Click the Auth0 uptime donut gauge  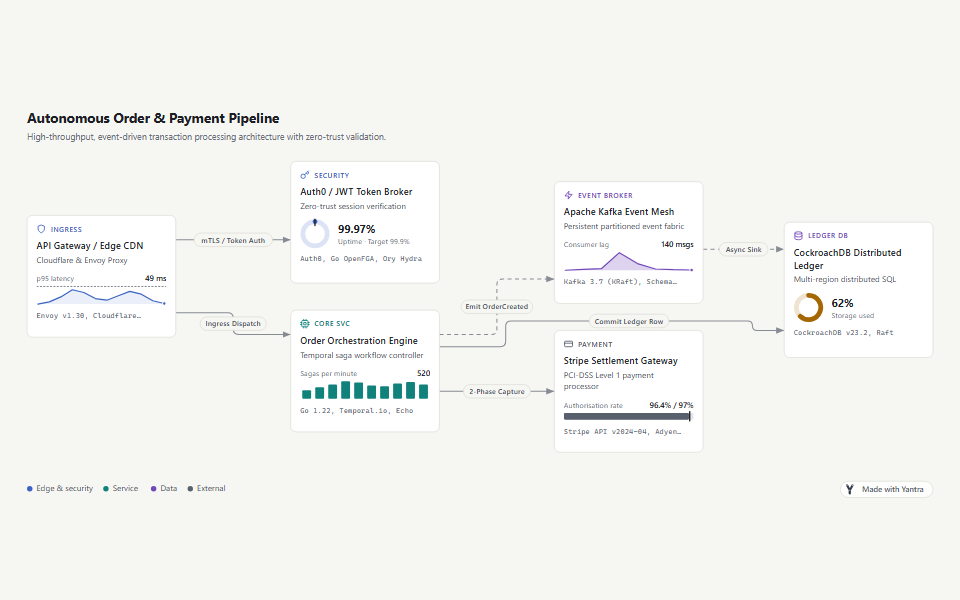click(x=315, y=234)
